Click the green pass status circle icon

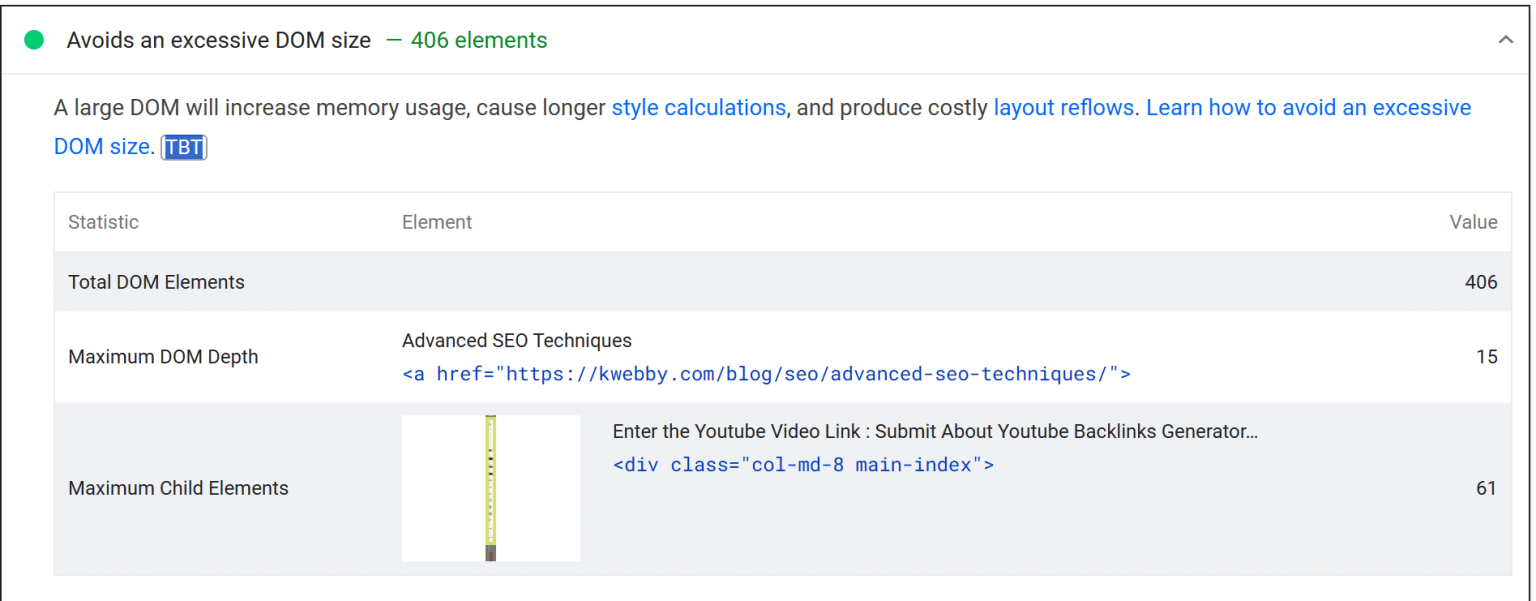[x=34, y=41]
